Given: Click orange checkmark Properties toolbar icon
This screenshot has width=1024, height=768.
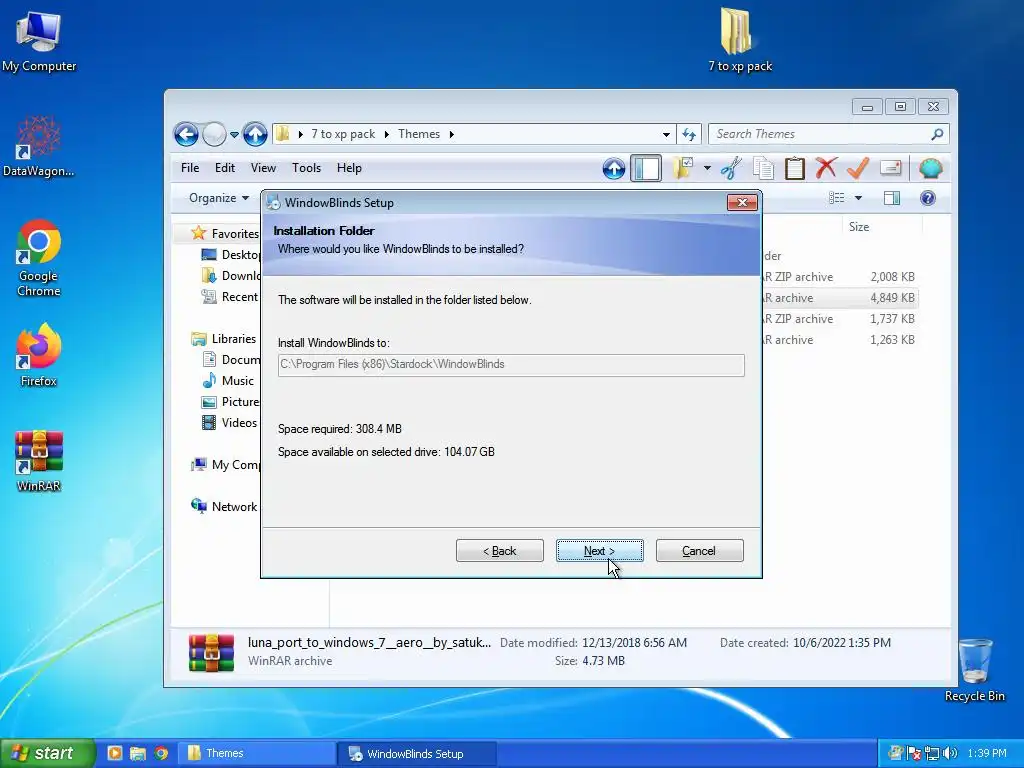Looking at the screenshot, I should 857,168.
